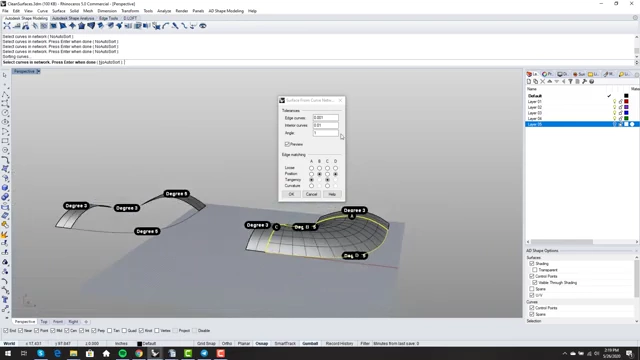This screenshot has height=360, width=640.
Task: Click the lock icon for Layer 04
Action: coord(620,118)
